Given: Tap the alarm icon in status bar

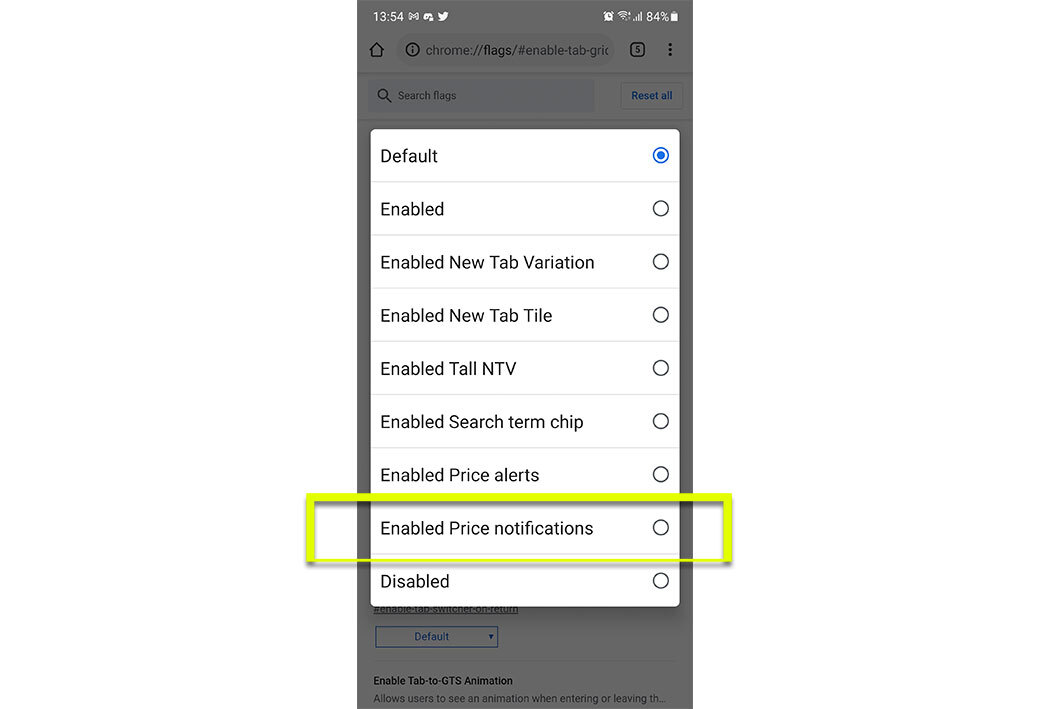Looking at the screenshot, I should click(x=608, y=16).
